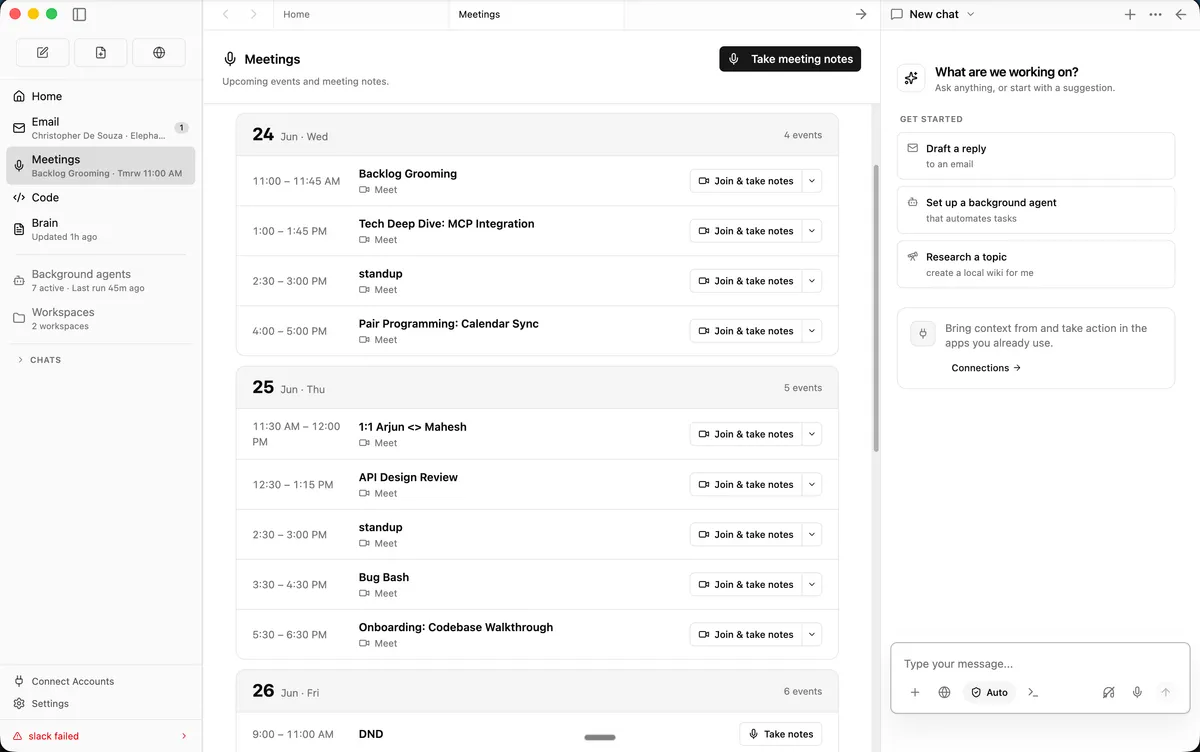Image resolution: width=1200 pixels, height=752 pixels.
Task: Join & take notes for Bug Bash
Action: click(746, 584)
